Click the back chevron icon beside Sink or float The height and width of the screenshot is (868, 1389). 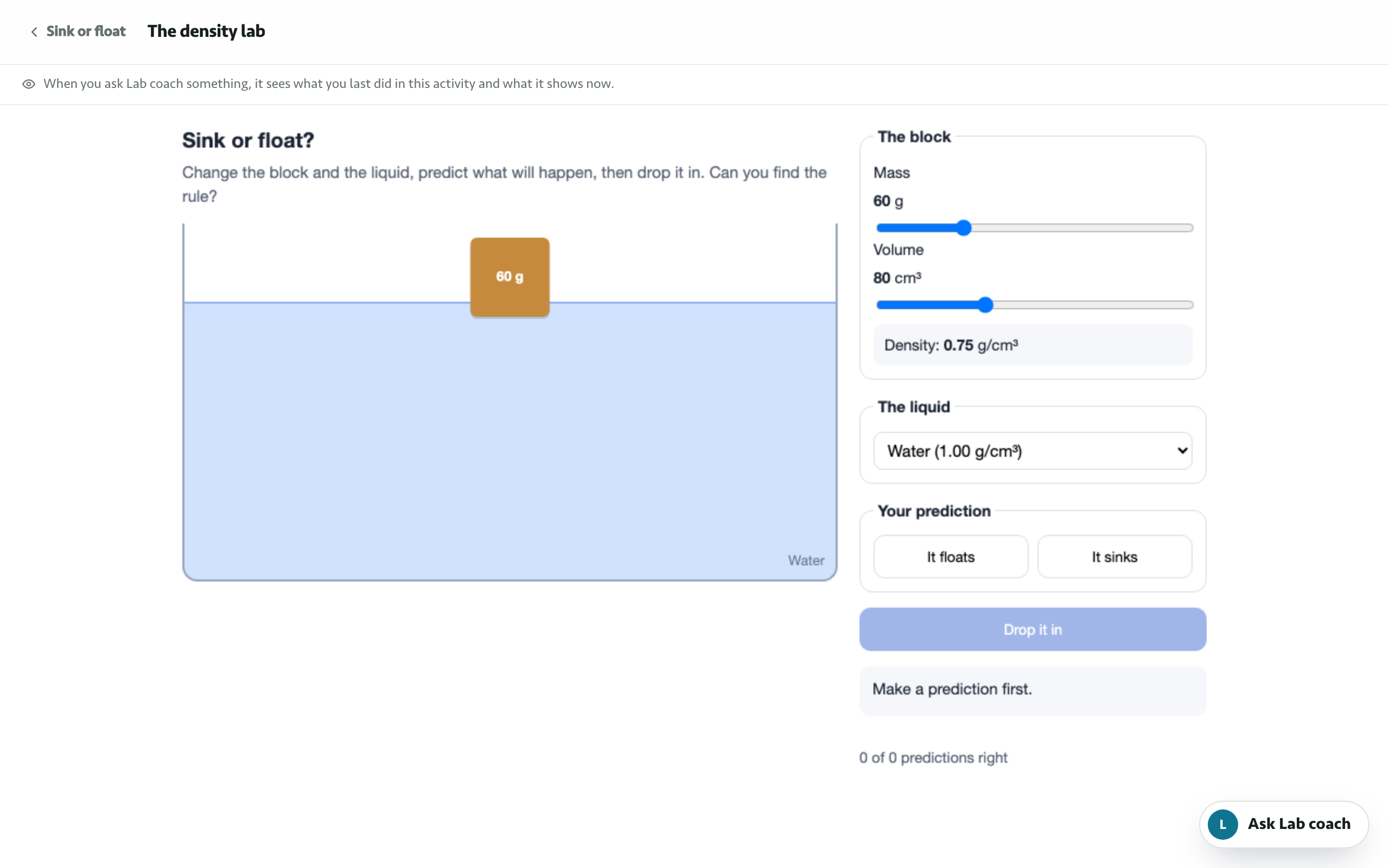pyautogui.click(x=34, y=31)
